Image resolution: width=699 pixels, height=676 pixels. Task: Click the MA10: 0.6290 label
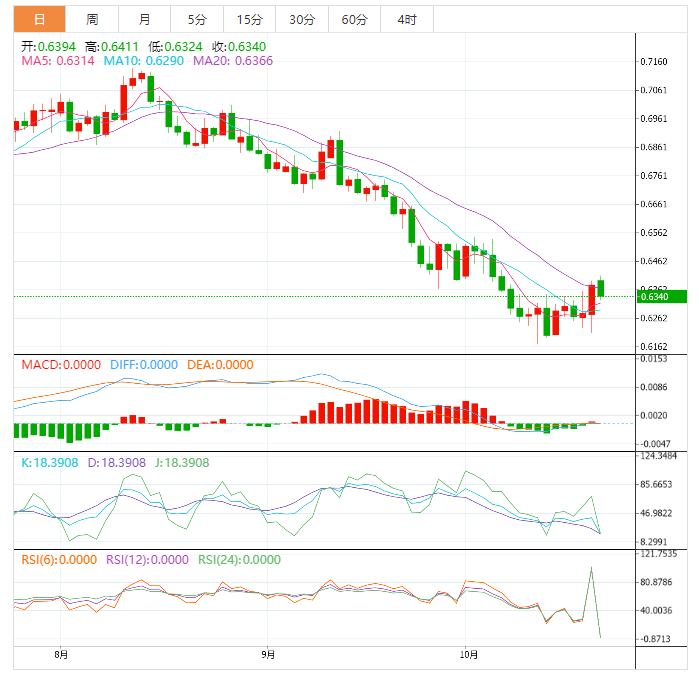click(144, 61)
